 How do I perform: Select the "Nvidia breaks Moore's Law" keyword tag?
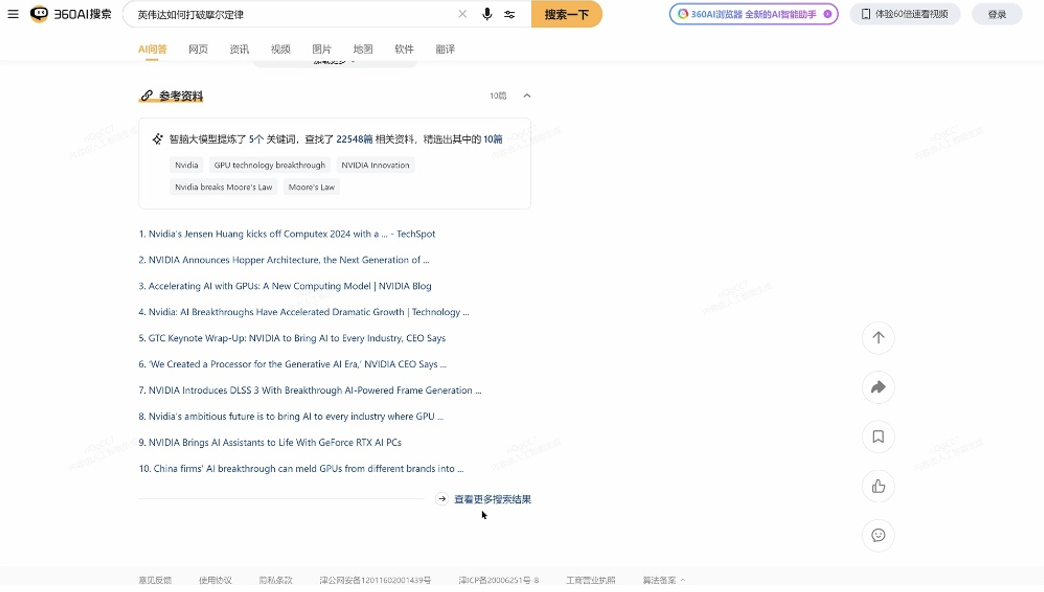click(x=223, y=187)
